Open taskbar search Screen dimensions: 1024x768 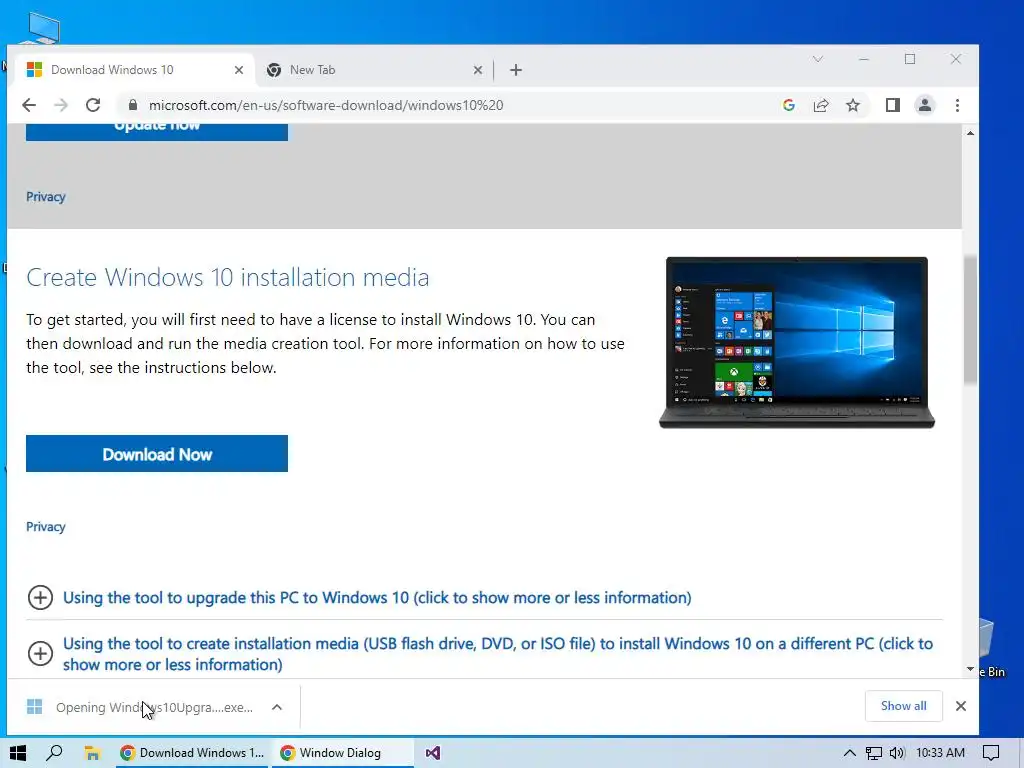point(55,753)
